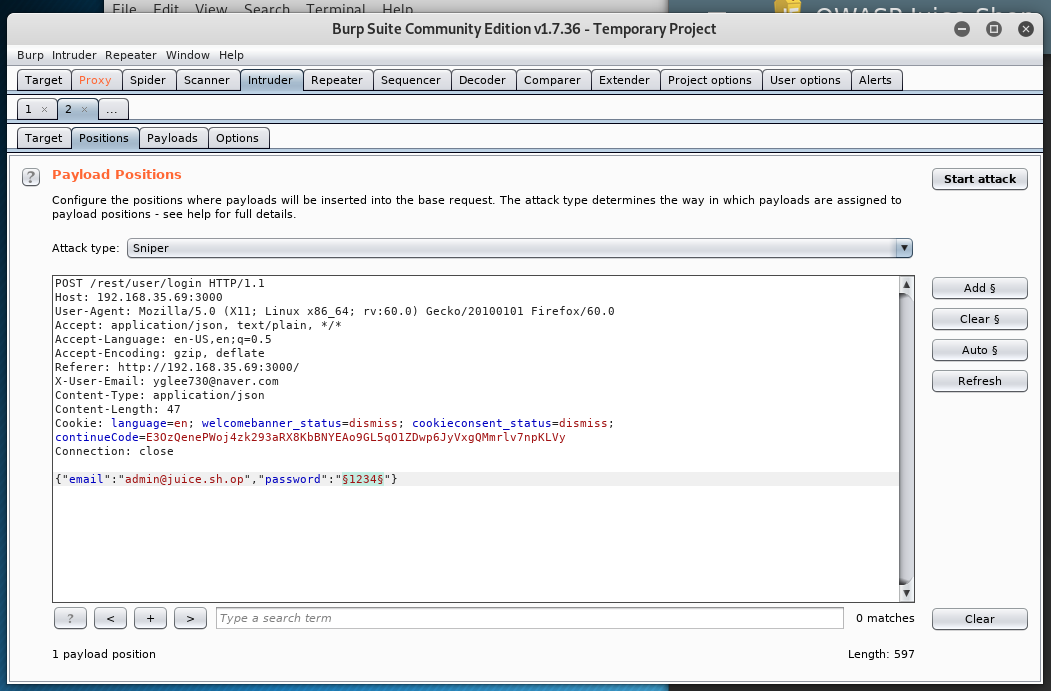Switch to the Scanner tab
1051x691 pixels.
click(206, 80)
